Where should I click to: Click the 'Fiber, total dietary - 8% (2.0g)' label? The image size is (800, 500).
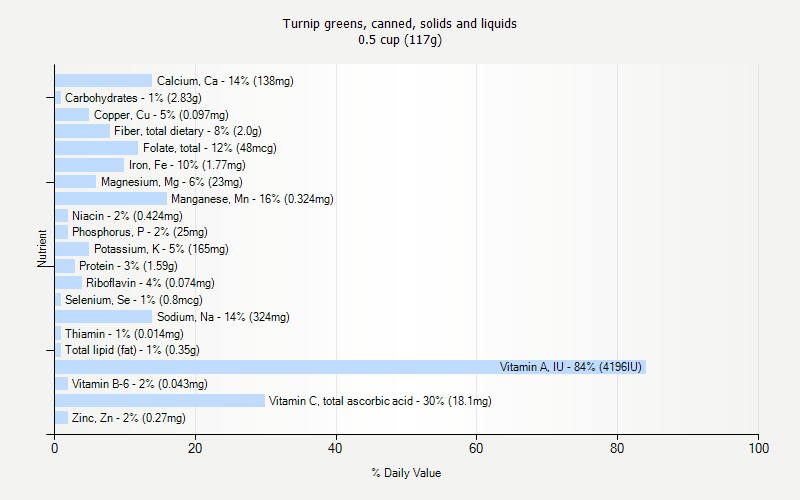tap(188, 131)
